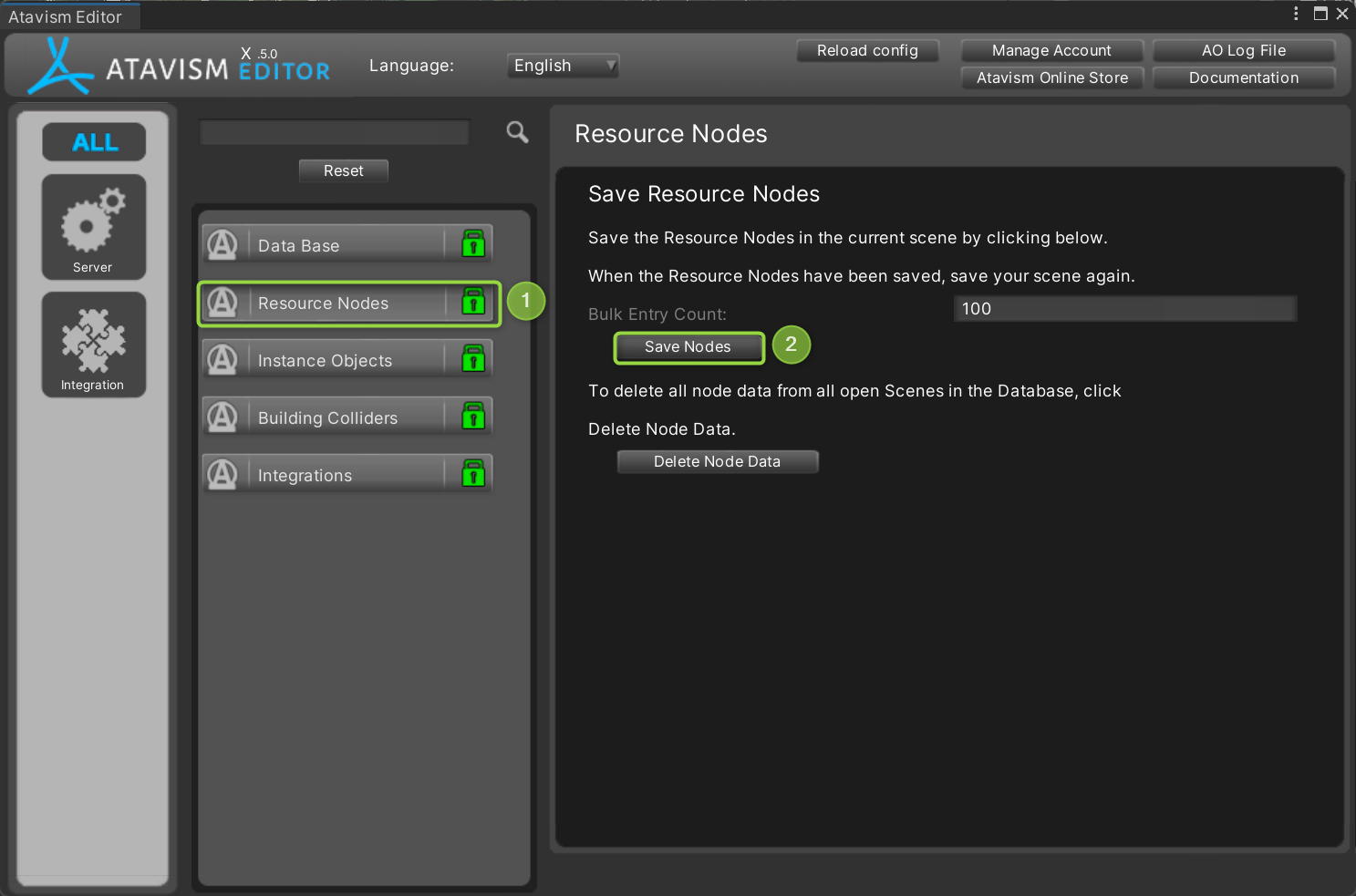This screenshot has height=896, width=1356.
Task: Show ALL categories in the sidebar
Action: pyautogui.click(x=94, y=142)
